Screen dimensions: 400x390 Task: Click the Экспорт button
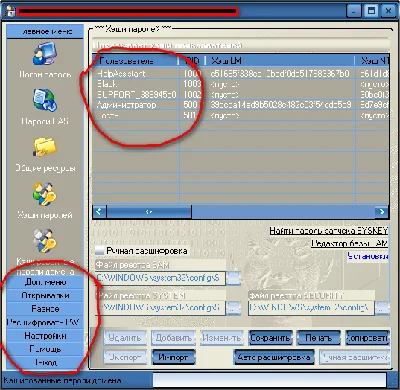click(124, 357)
